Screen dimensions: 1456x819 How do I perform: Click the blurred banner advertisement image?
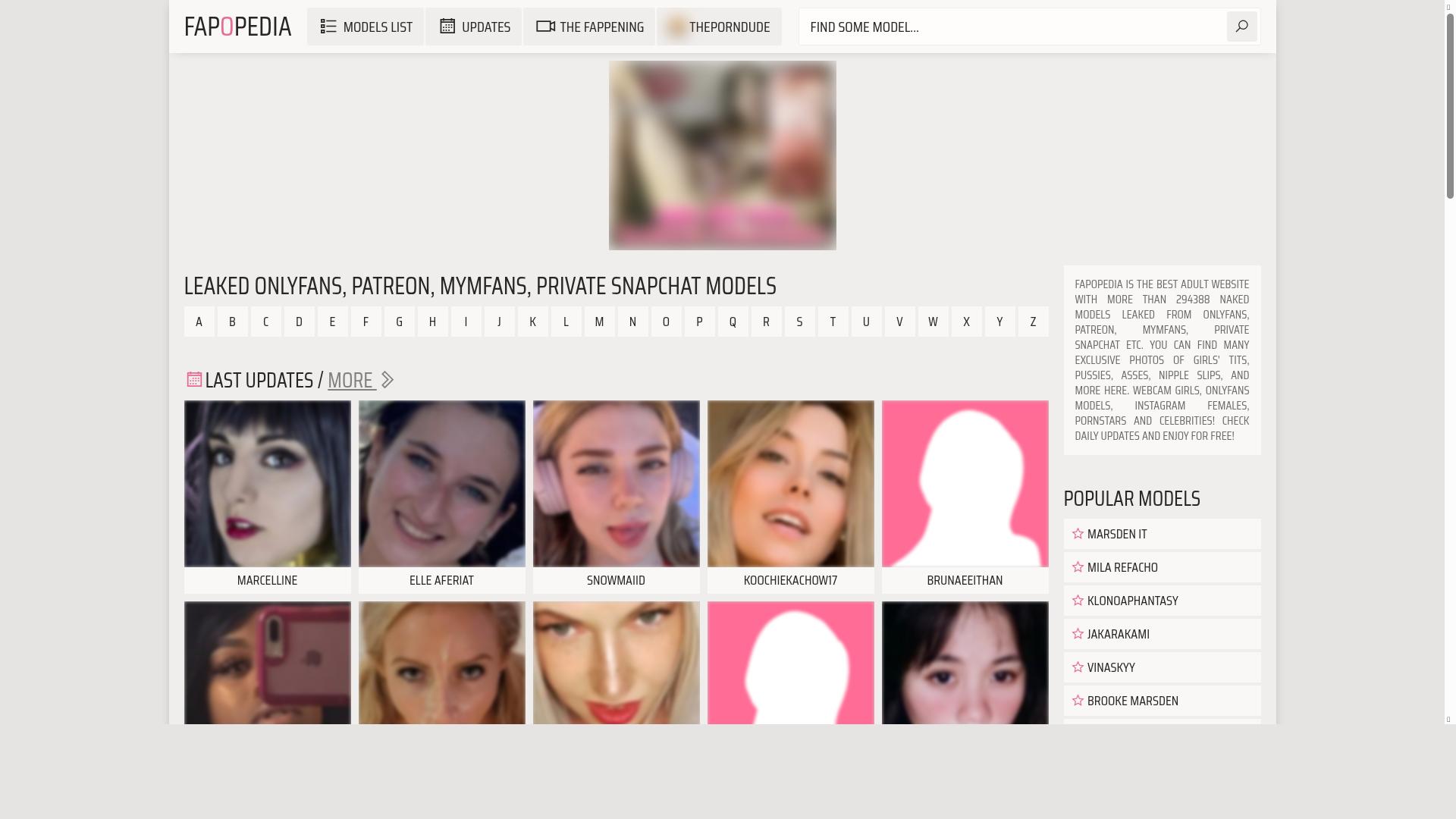pyautogui.click(x=722, y=155)
